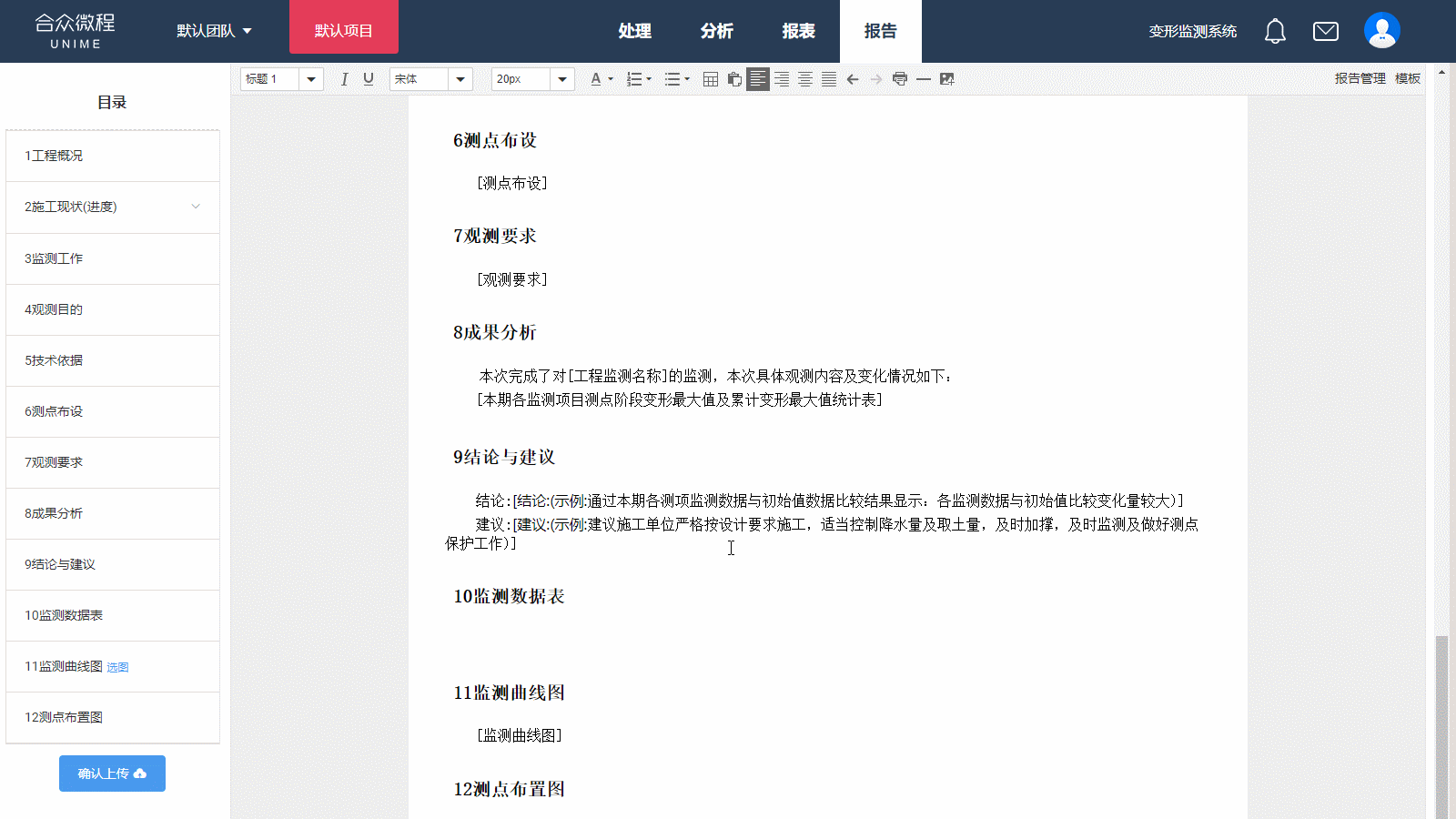Open the font family dropdown showing 宋体
Viewport: 1456px width, 819px height.
[430, 79]
